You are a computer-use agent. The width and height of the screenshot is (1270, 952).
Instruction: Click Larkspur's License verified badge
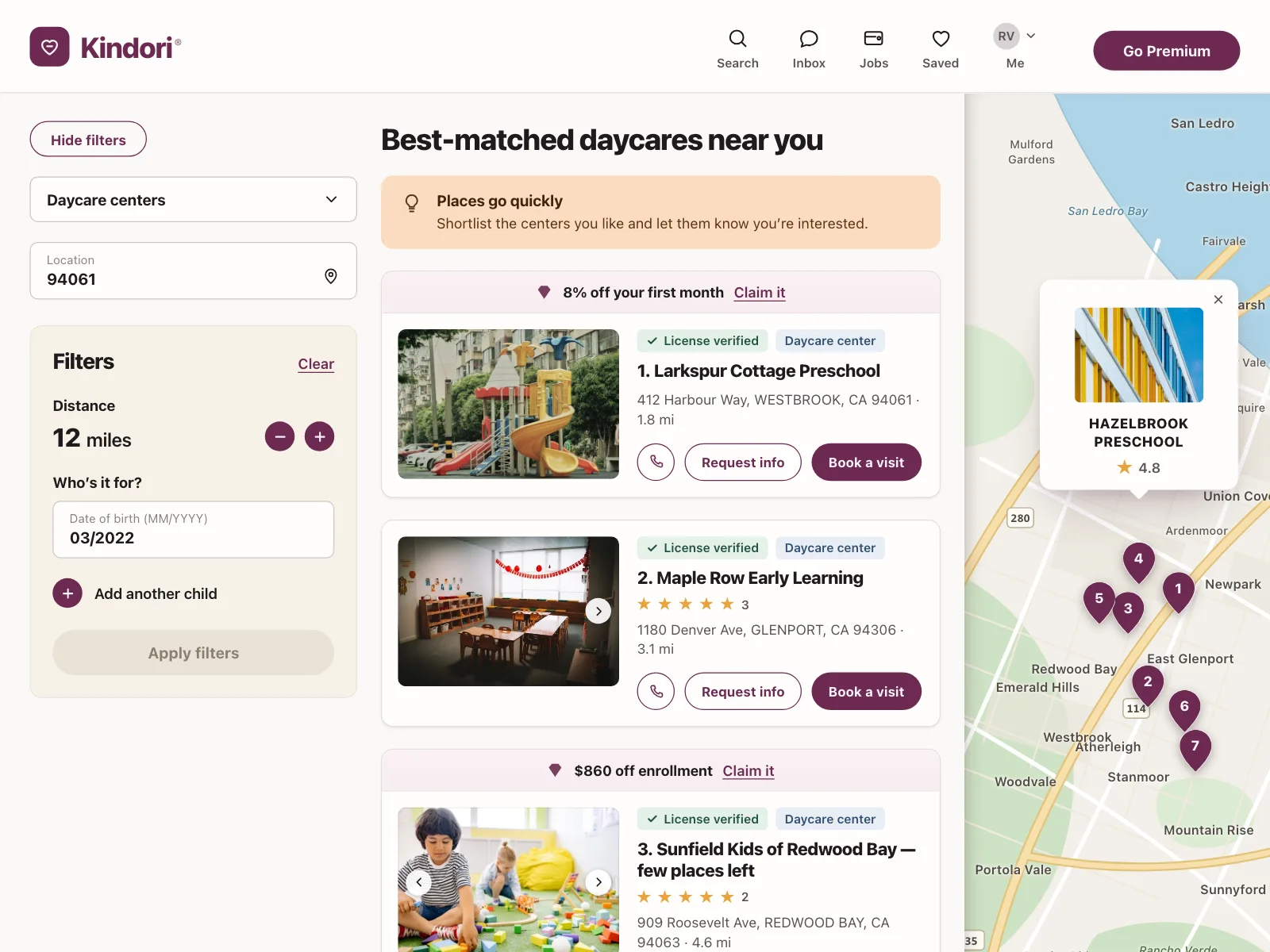702,341
